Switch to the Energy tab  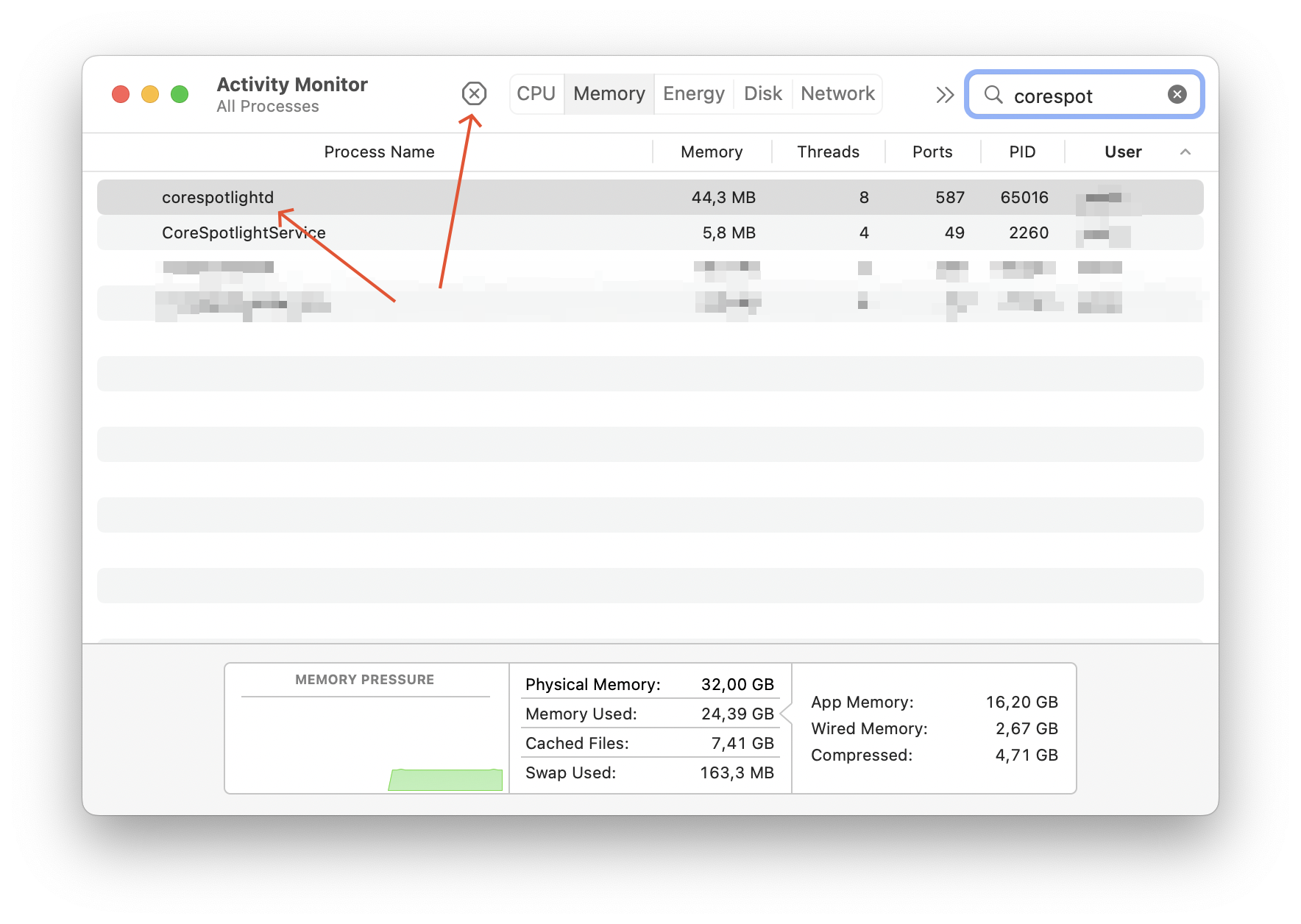click(694, 93)
